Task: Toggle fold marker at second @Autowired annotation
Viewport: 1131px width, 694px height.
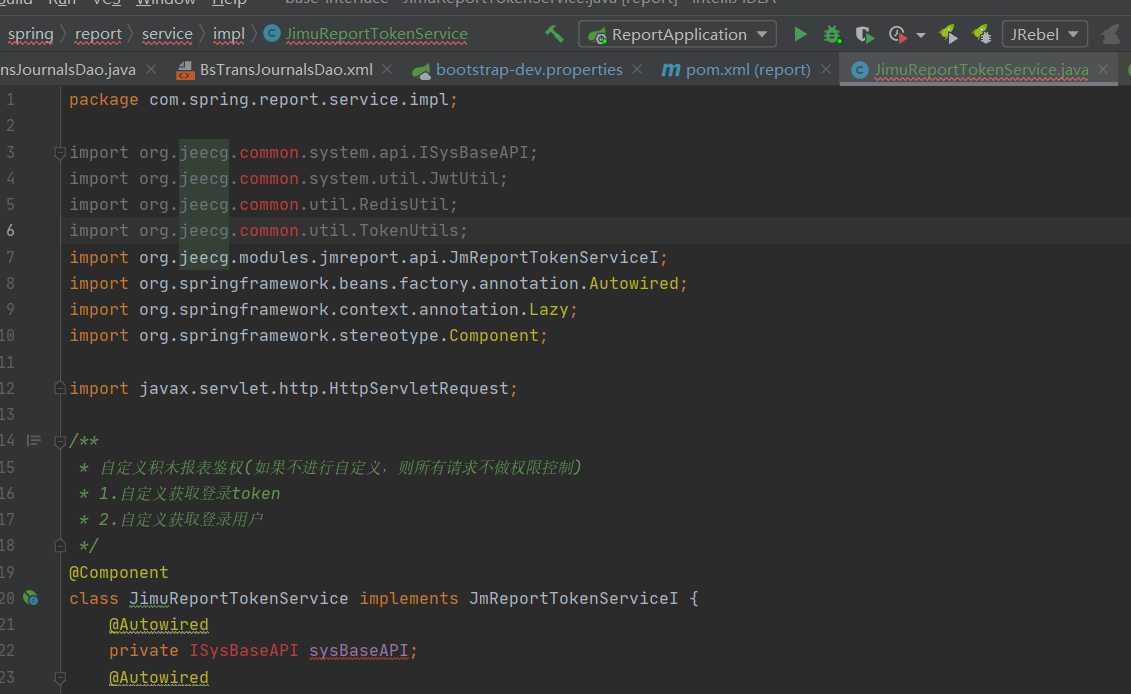Action: point(61,677)
